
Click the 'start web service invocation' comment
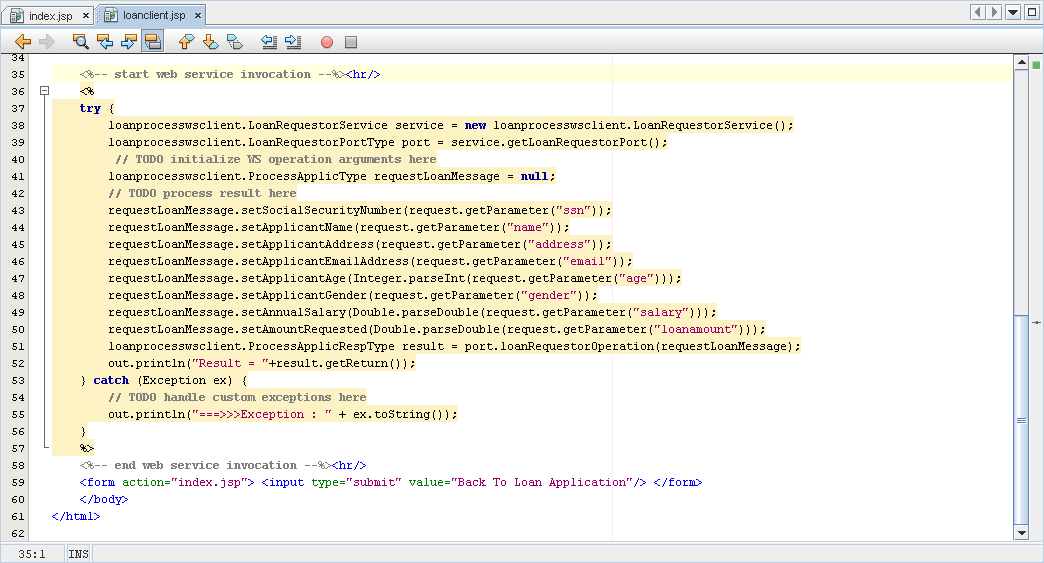212,75
